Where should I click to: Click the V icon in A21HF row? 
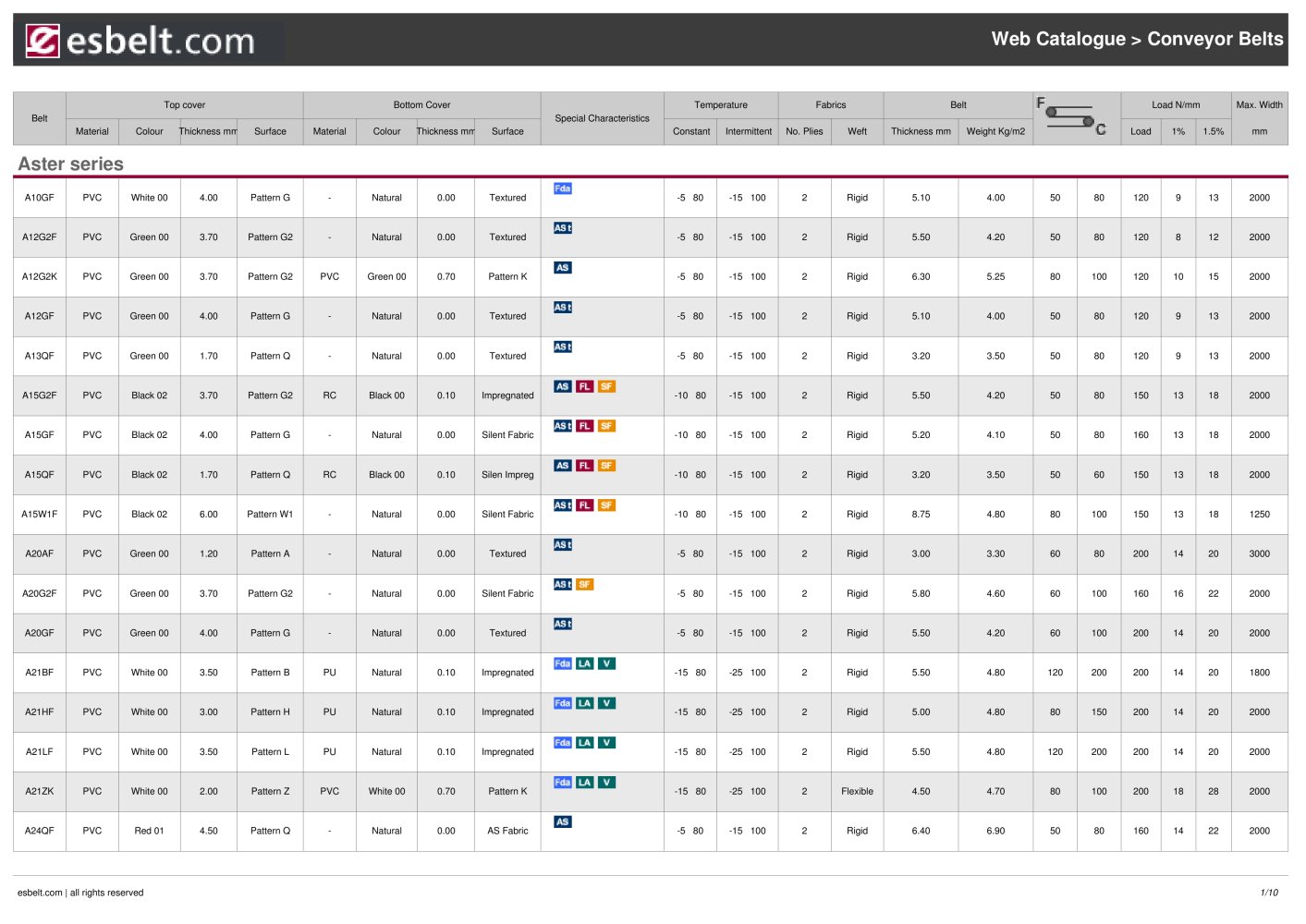pyautogui.click(x=606, y=703)
